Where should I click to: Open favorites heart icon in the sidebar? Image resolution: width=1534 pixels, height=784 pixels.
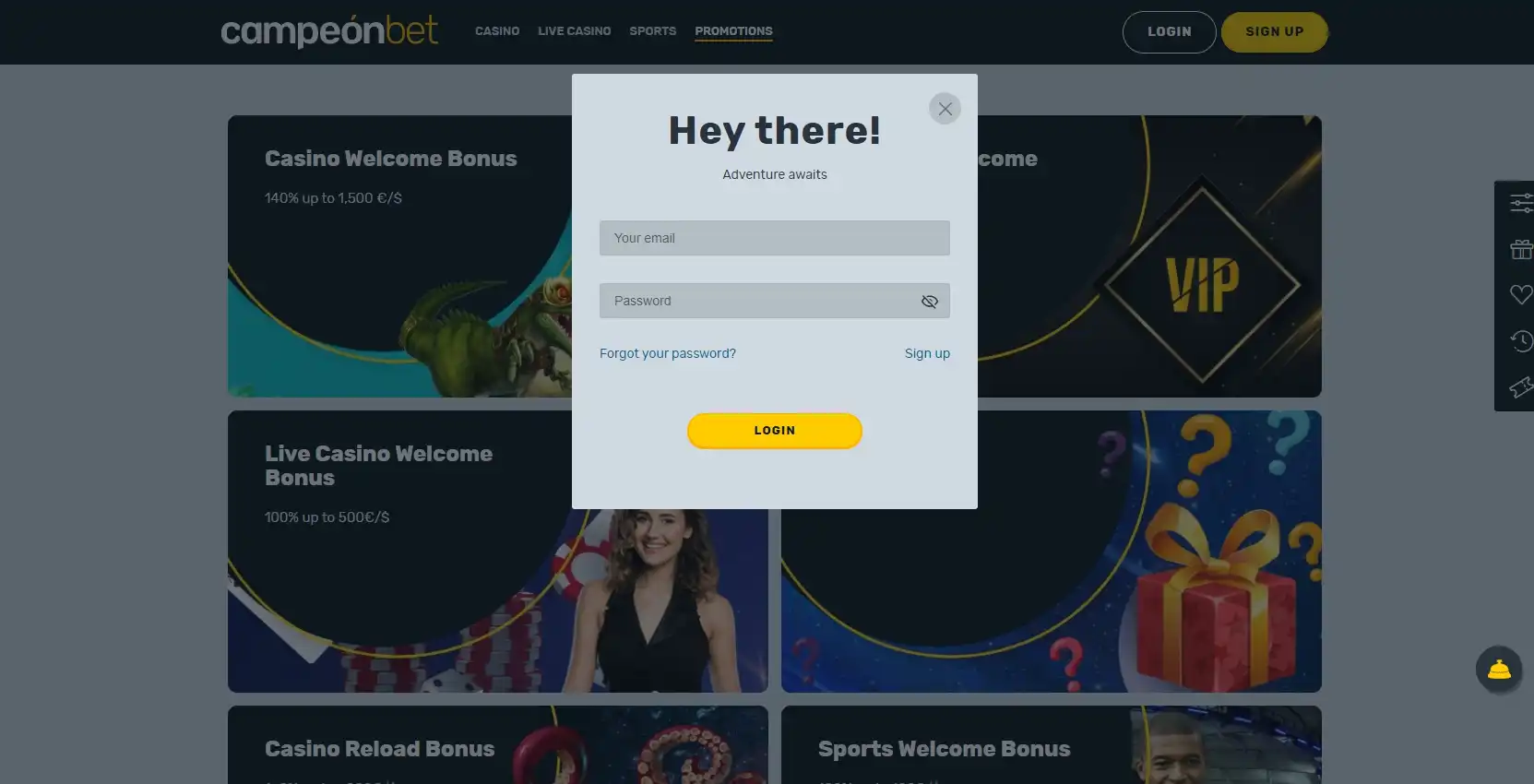pos(1520,295)
